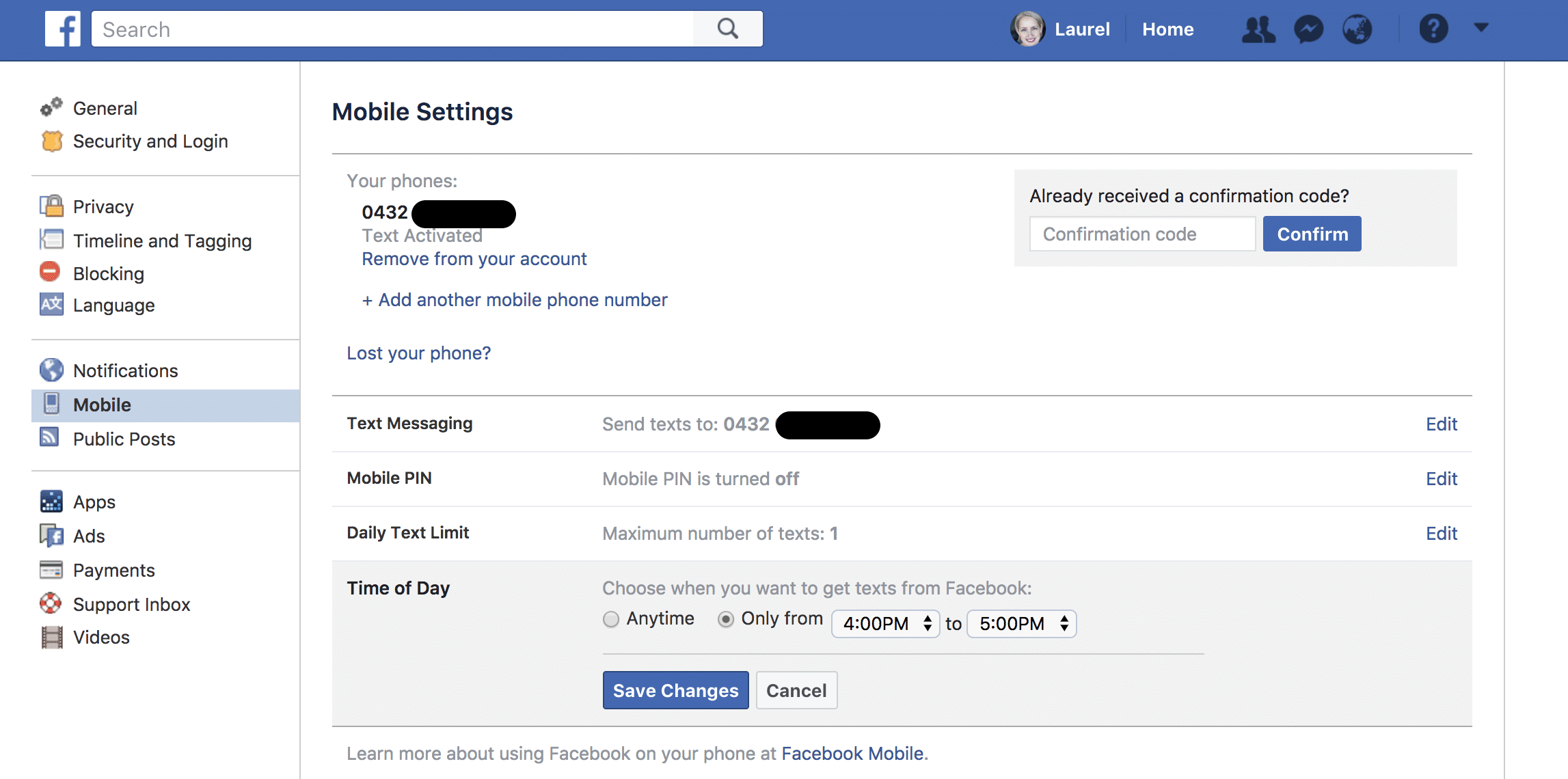Open Notifications settings in sidebar

(x=126, y=370)
